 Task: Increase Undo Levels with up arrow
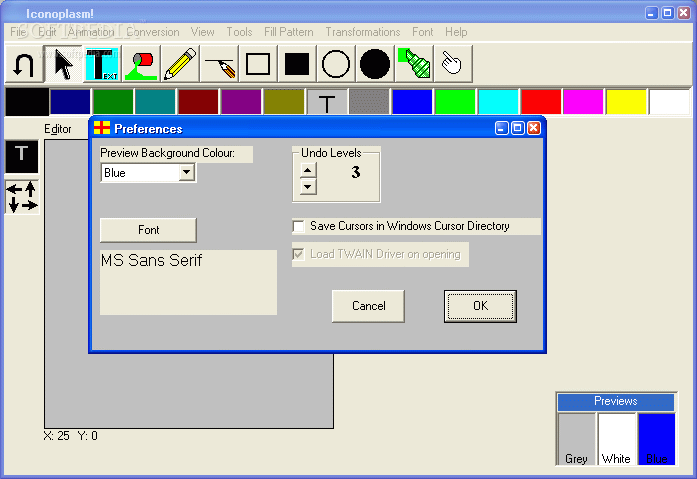pos(308,170)
